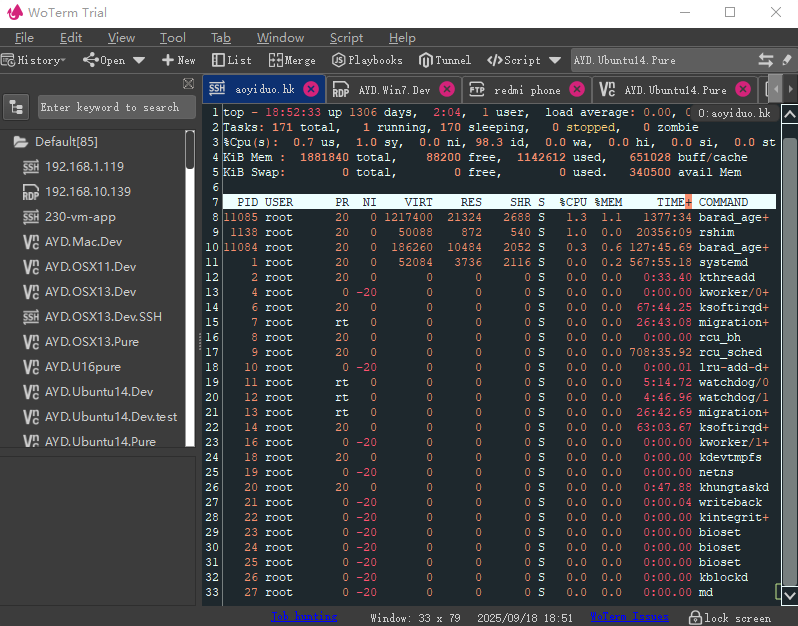The height and width of the screenshot is (626, 798).
Task: Click the tree view icon beside search
Action: click(x=17, y=107)
